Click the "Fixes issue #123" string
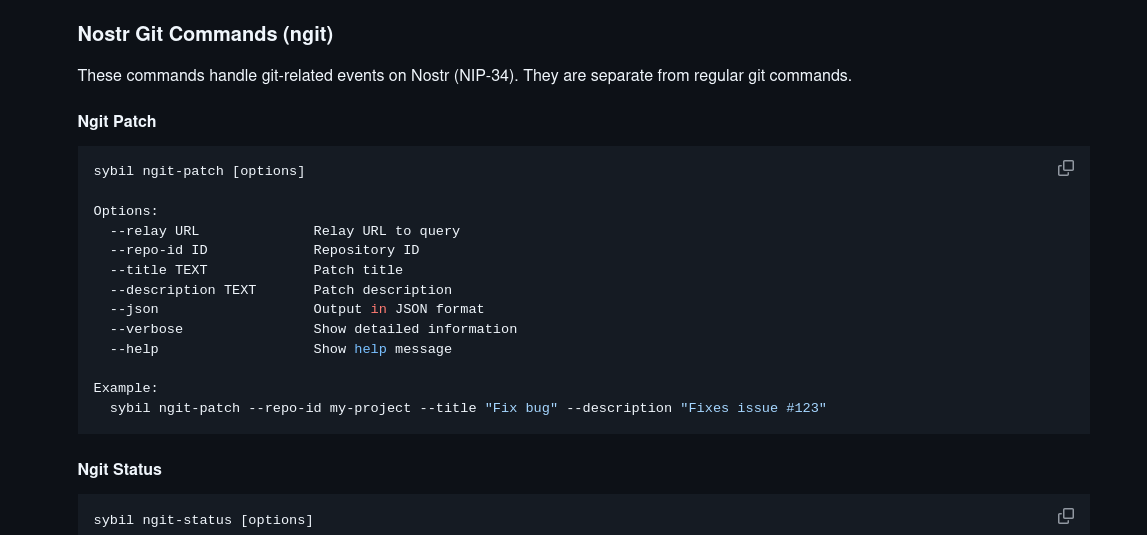Viewport: 1147px width, 535px height. click(753, 408)
